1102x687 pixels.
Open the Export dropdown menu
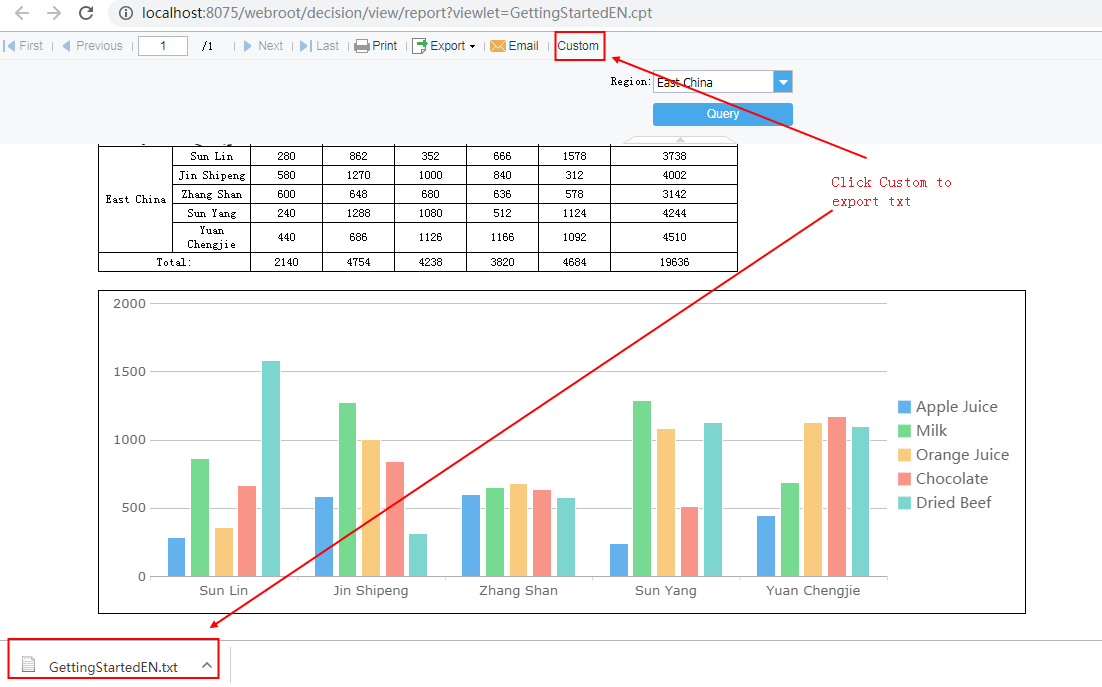(443, 45)
